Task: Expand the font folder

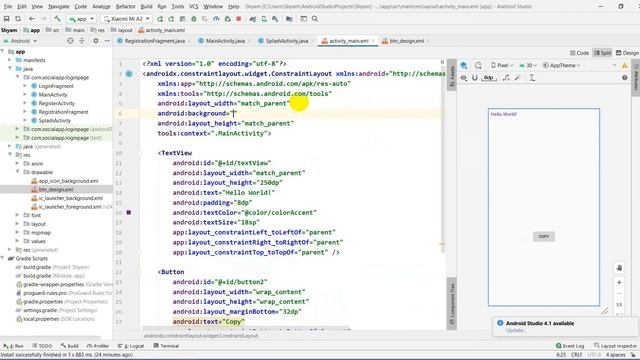Action: click(18, 215)
